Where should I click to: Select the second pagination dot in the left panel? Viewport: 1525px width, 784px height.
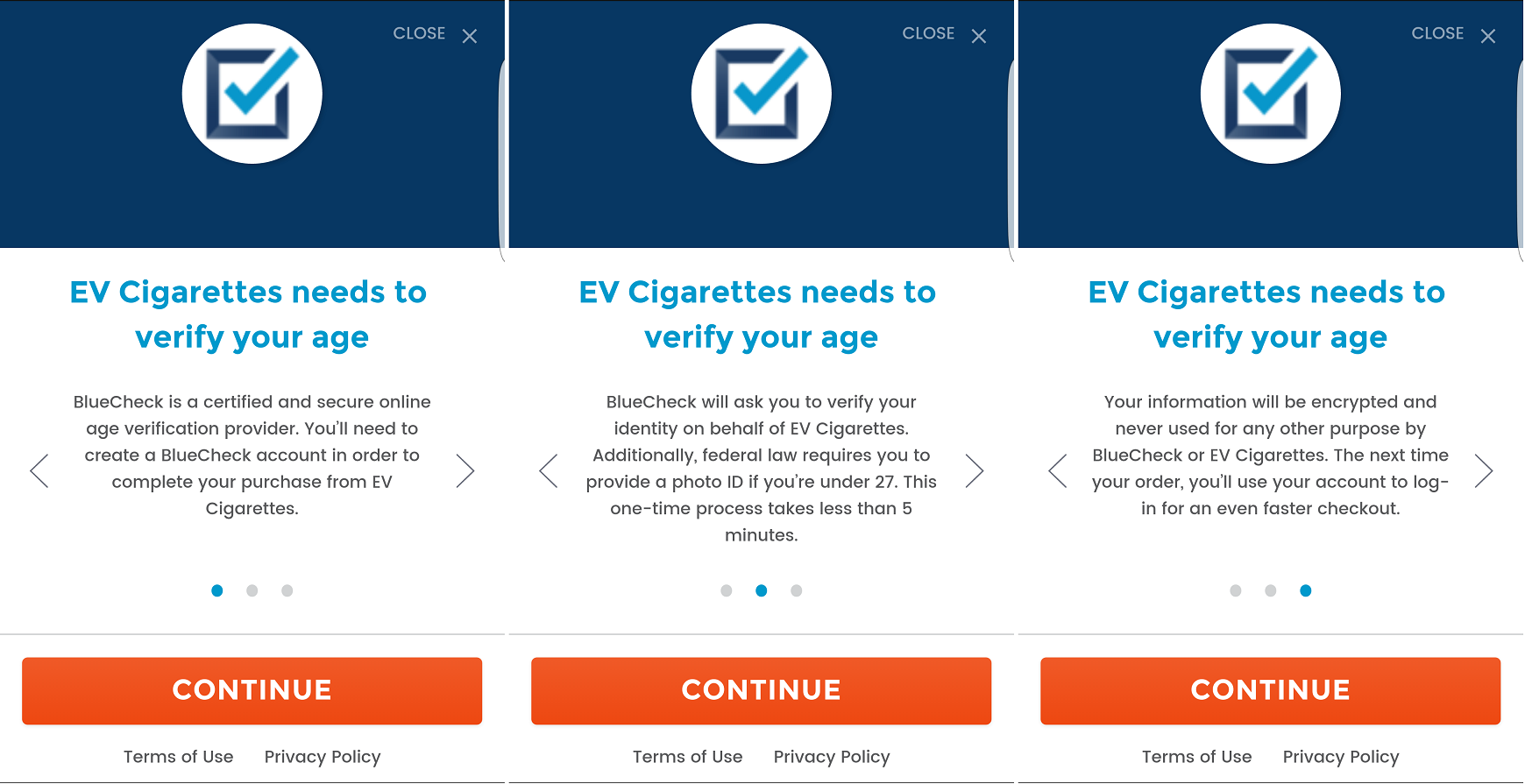tap(252, 590)
